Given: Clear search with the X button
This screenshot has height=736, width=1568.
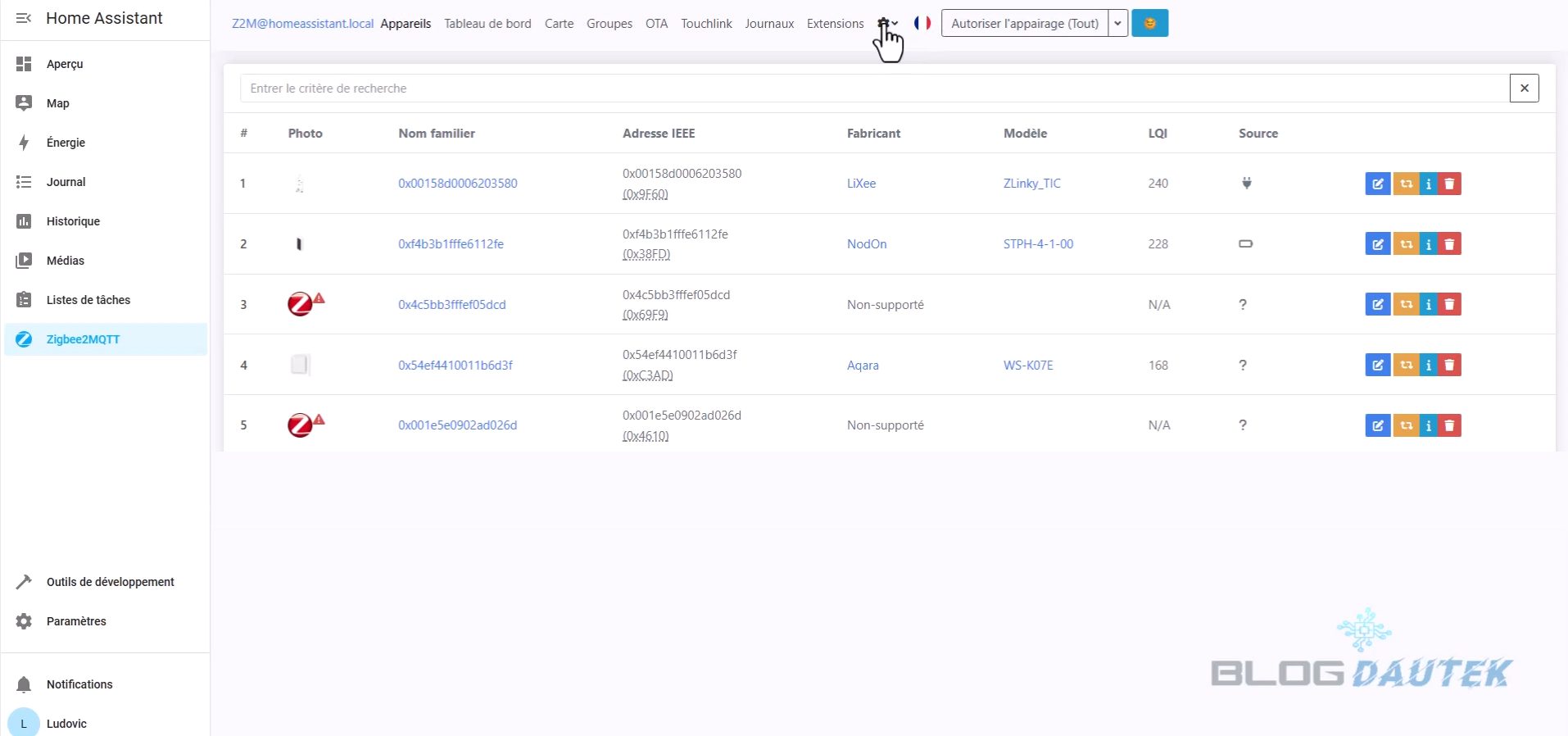Looking at the screenshot, I should pyautogui.click(x=1524, y=89).
